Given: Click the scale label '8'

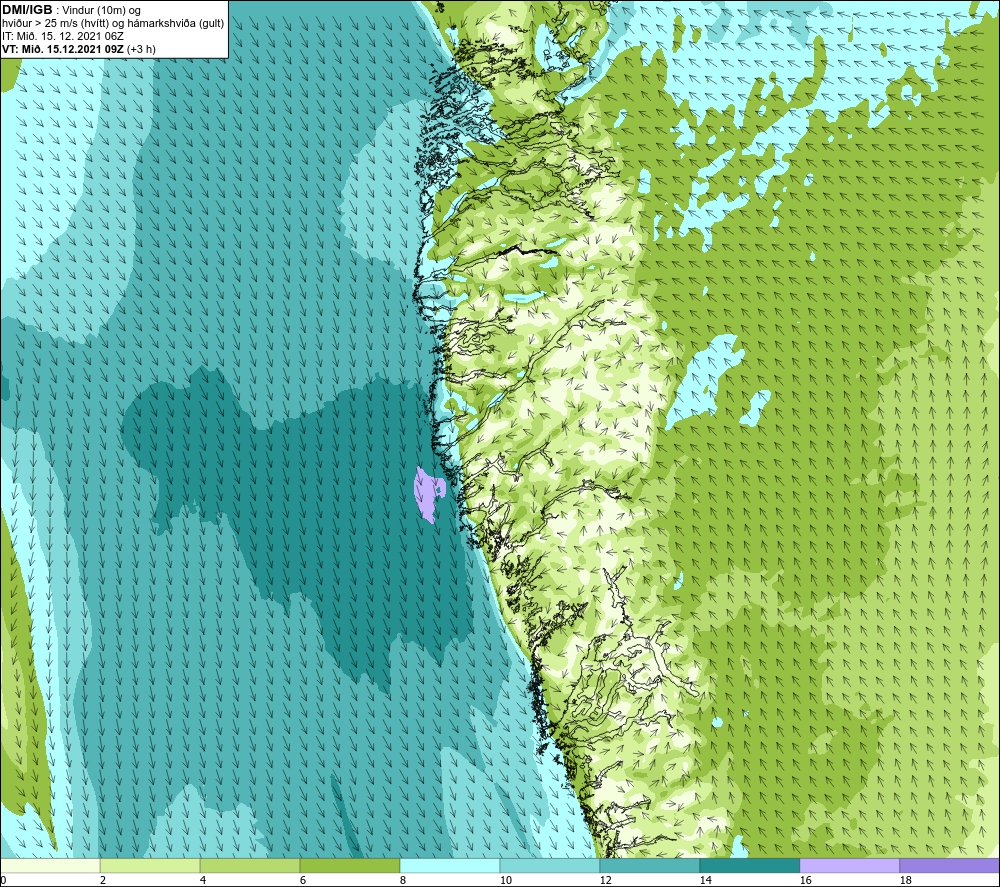Looking at the screenshot, I should [x=403, y=881].
